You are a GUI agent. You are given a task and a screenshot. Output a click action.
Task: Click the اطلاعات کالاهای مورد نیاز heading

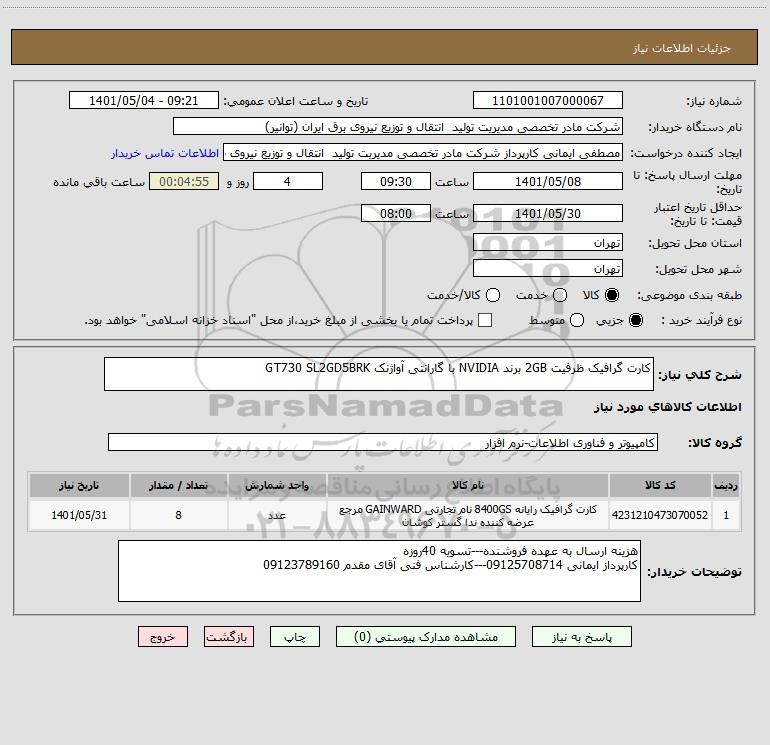[668, 407]
